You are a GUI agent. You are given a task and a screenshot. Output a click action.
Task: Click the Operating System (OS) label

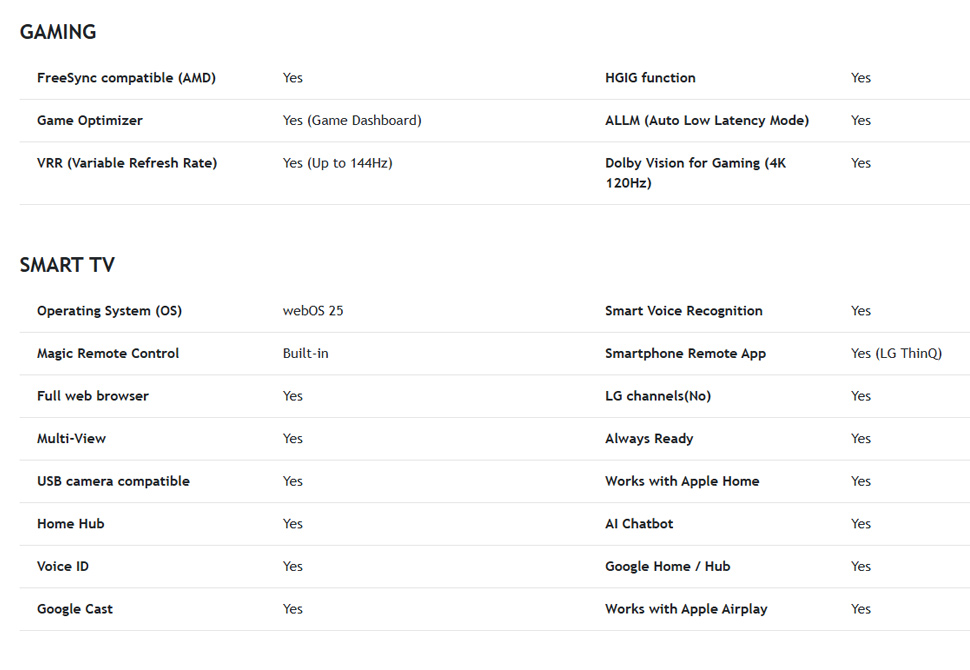109,311
